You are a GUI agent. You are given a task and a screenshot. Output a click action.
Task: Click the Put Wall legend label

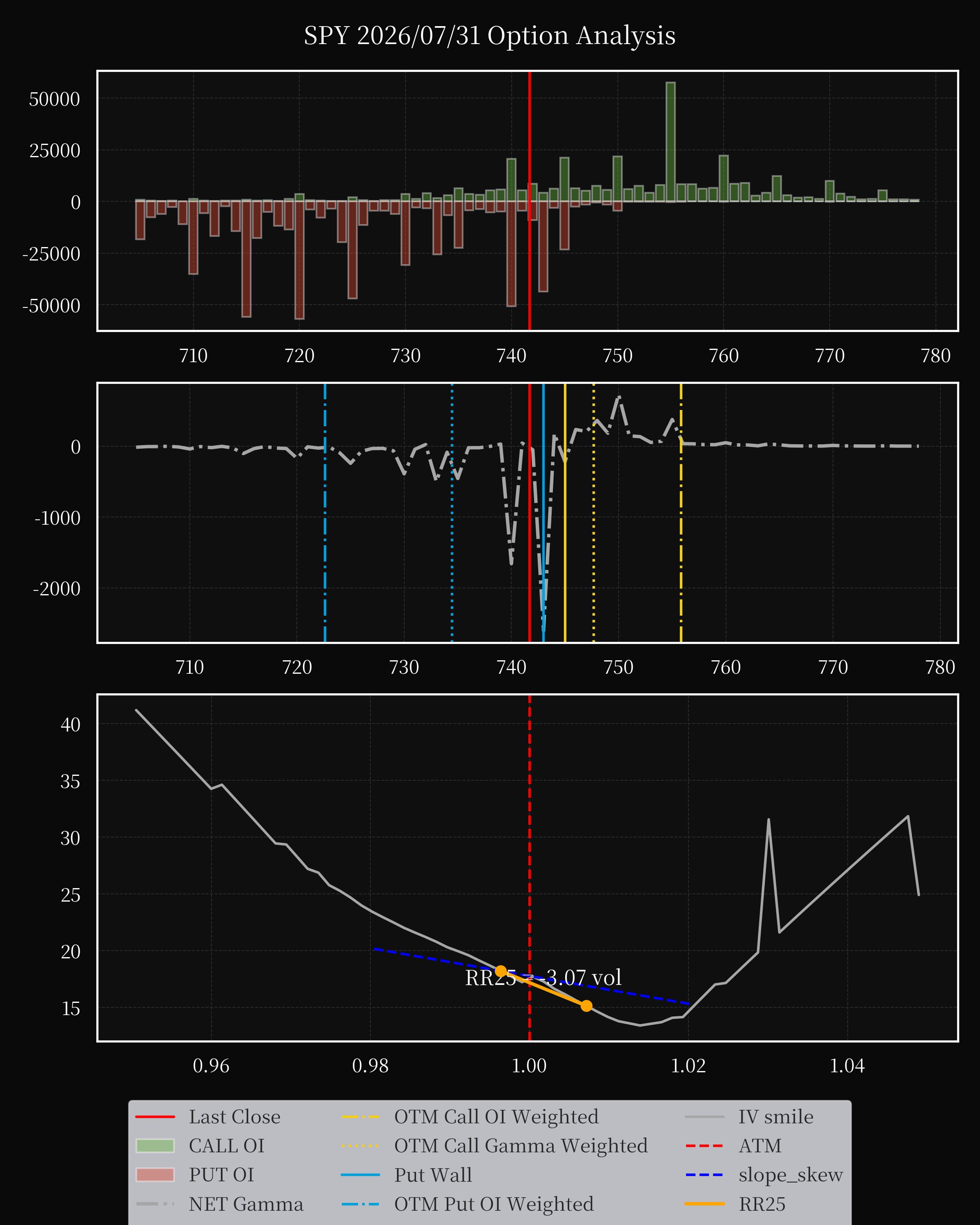[x=434, y=1175]
